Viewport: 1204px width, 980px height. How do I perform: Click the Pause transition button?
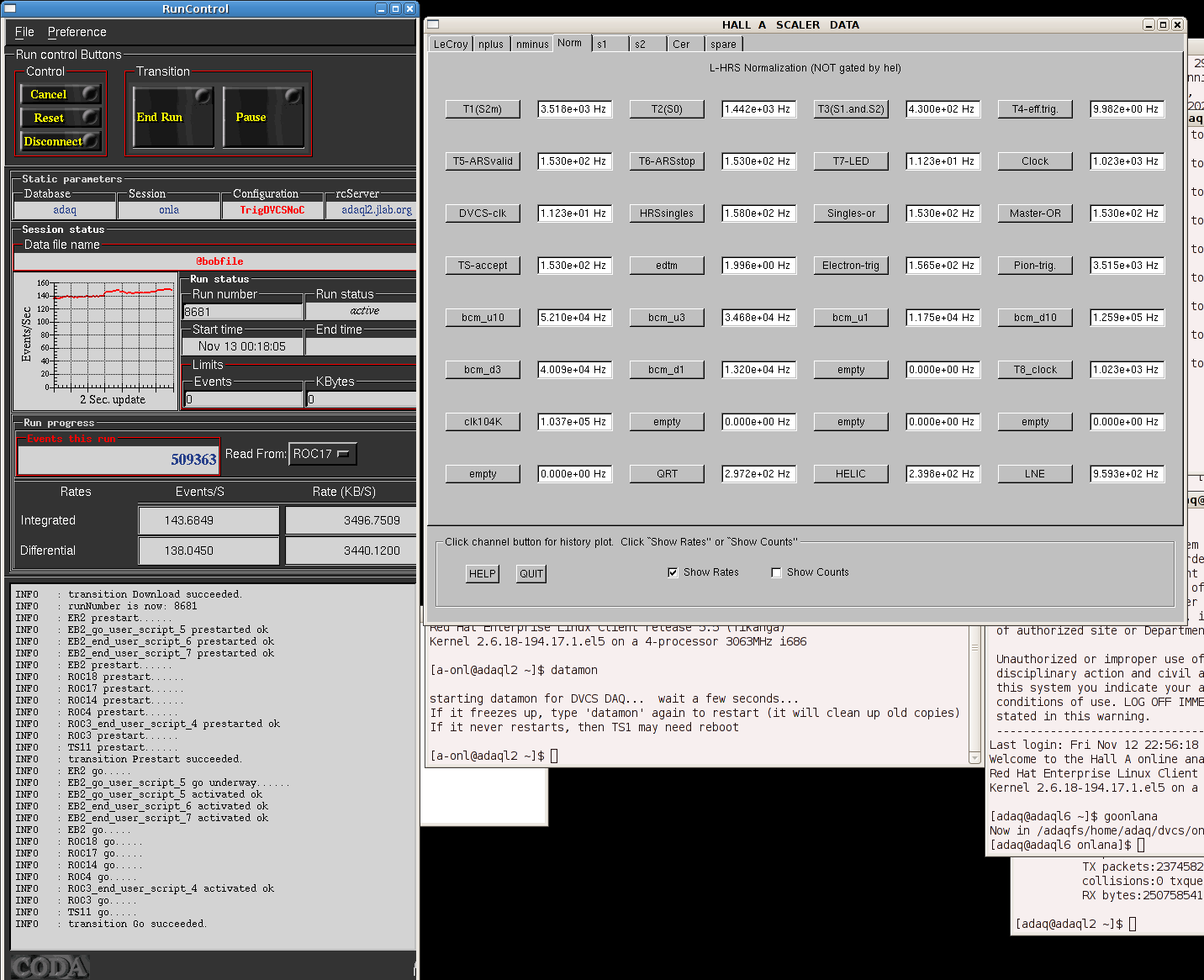(x=263, y=117)
